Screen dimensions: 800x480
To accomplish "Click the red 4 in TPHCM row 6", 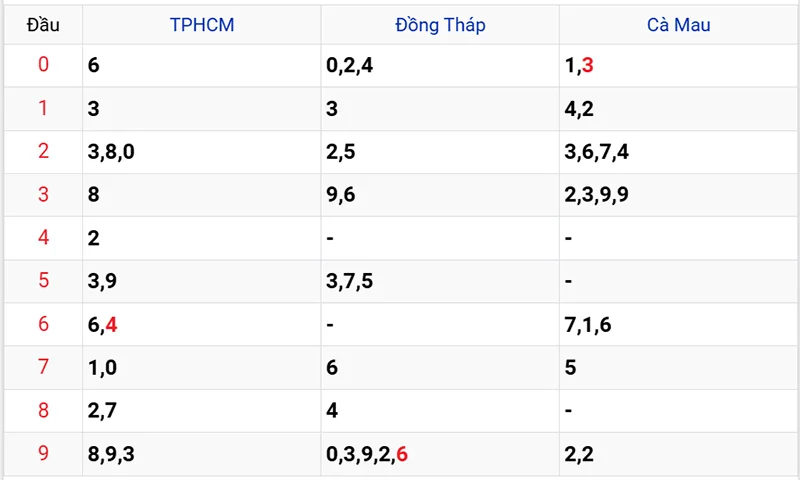I will pyautogui.click(x=111, y=324).
